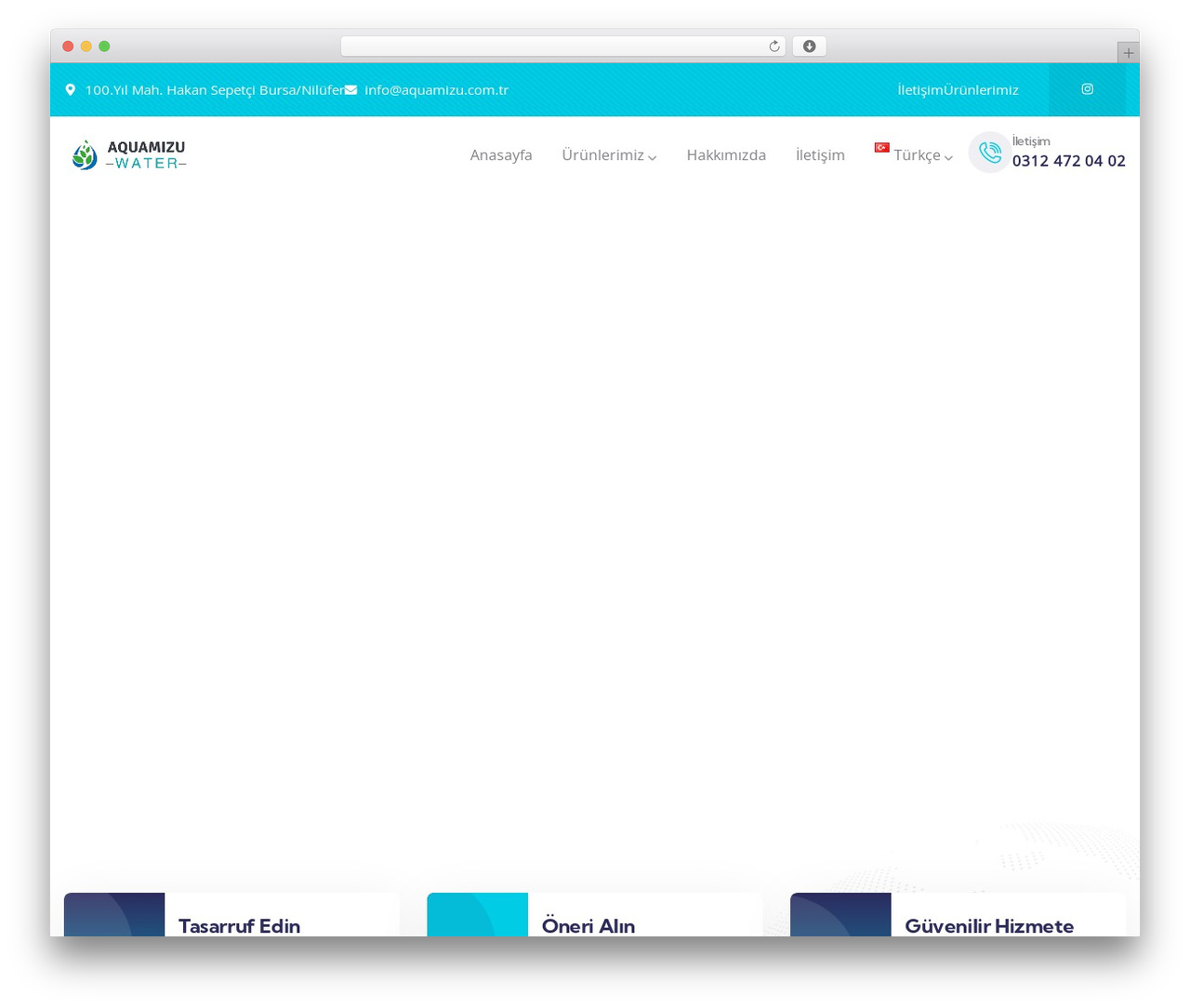This screenshot has height=1008, width=1190.
Task: Close the browser window with red button
Action: (x=68, y=46)
